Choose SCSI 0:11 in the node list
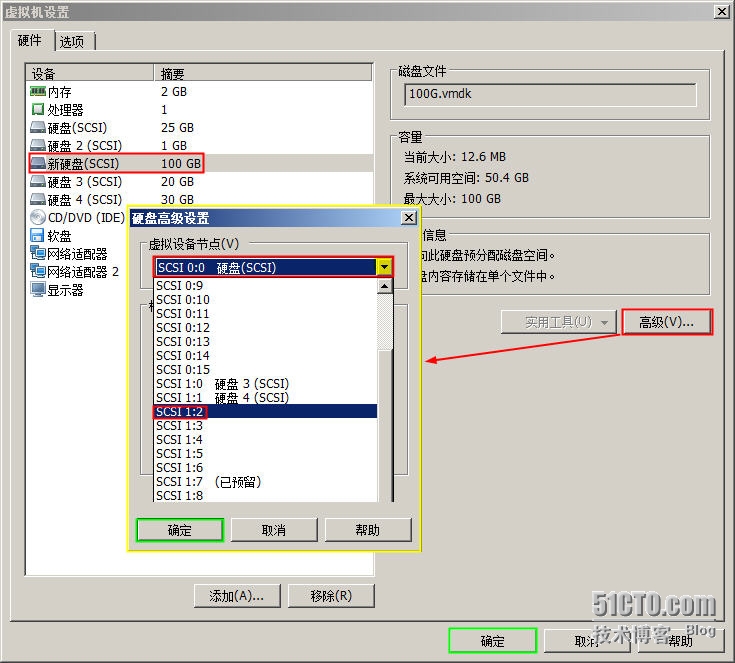This screenshot has height=663, width=735. tap(265, 314)
